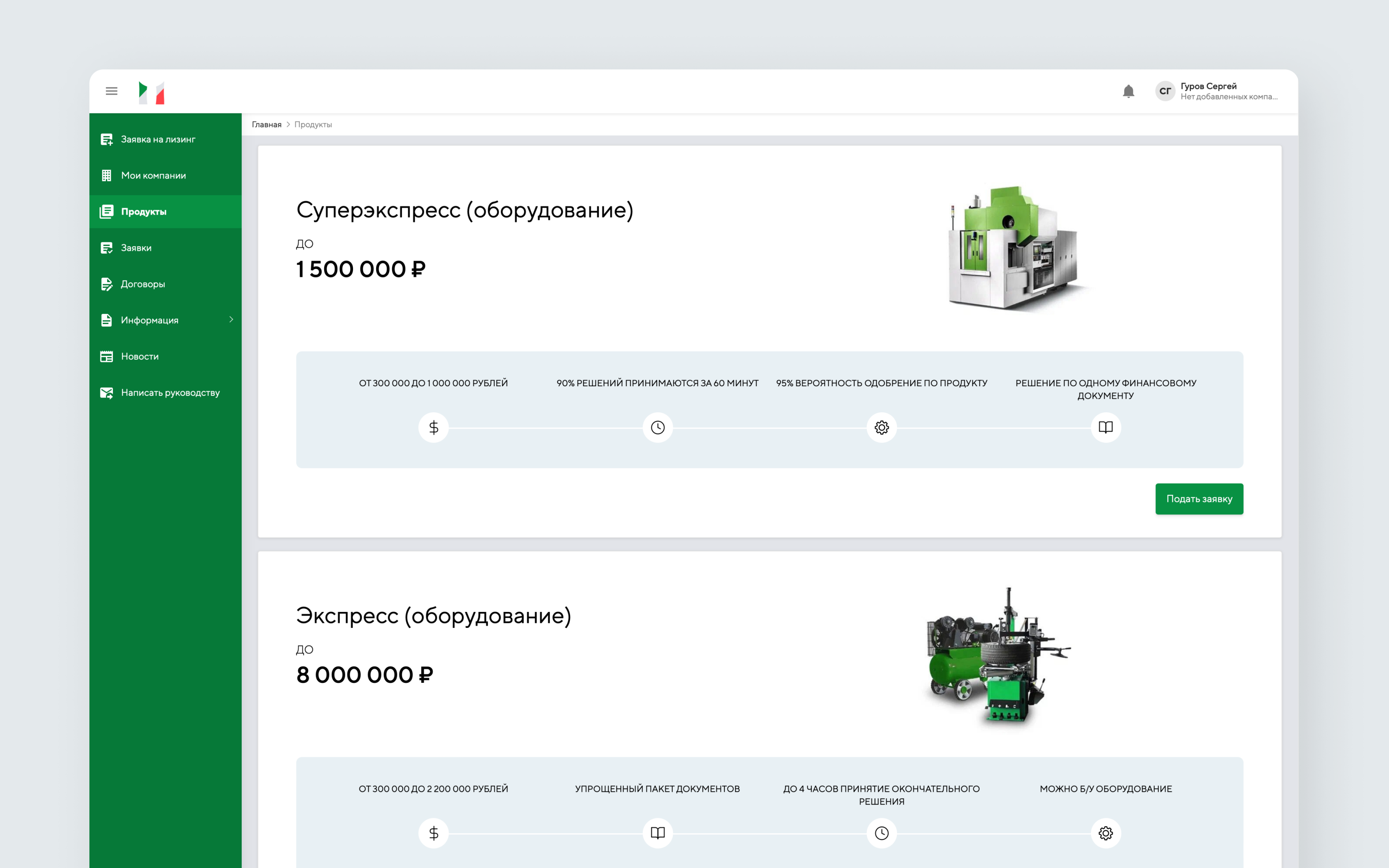Click clock icon in Суперэкспресс card
1389x868 pixels.
[x=657, y=428]
